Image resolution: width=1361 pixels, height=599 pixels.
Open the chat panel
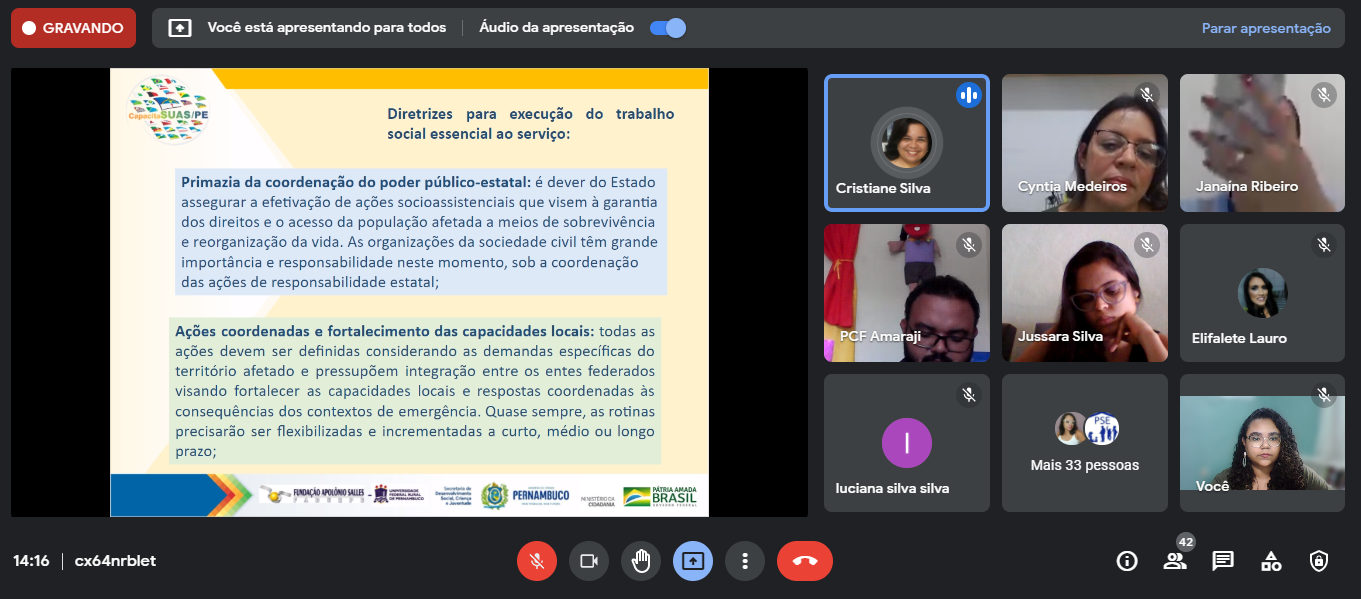(x=1223, y=561)
